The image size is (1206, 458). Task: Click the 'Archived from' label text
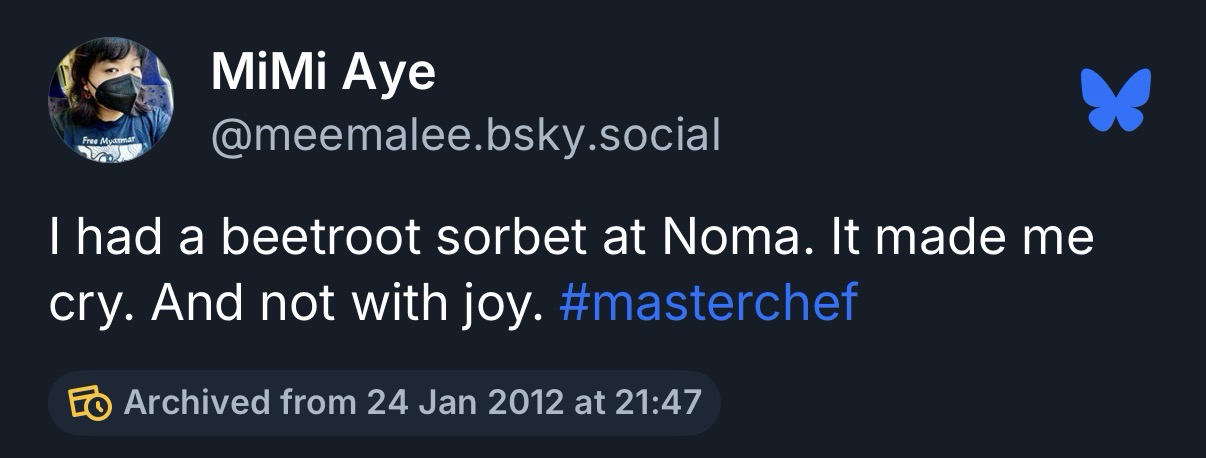[x=240, y=403]
